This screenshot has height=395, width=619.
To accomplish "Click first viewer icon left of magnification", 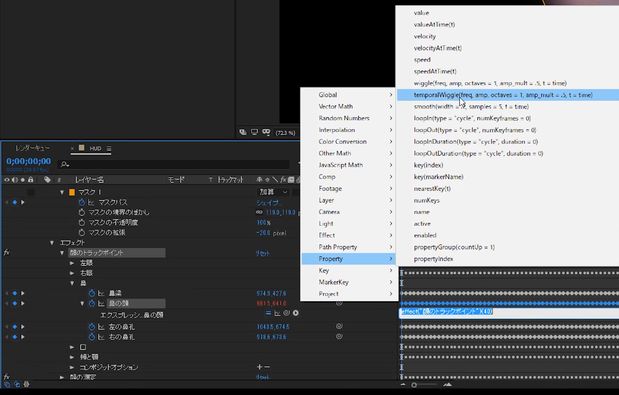I will [243, 132].
